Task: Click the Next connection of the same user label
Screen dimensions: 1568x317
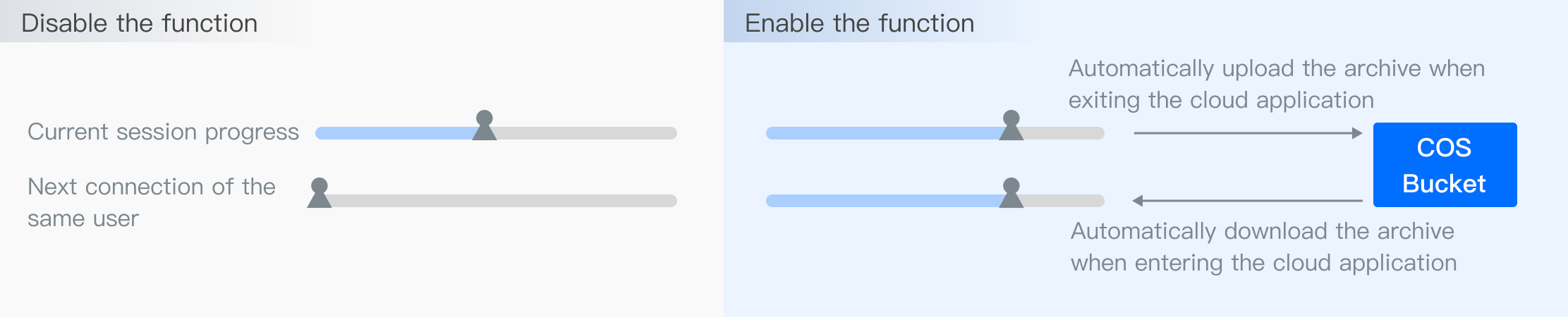Action: coord(151,202)
